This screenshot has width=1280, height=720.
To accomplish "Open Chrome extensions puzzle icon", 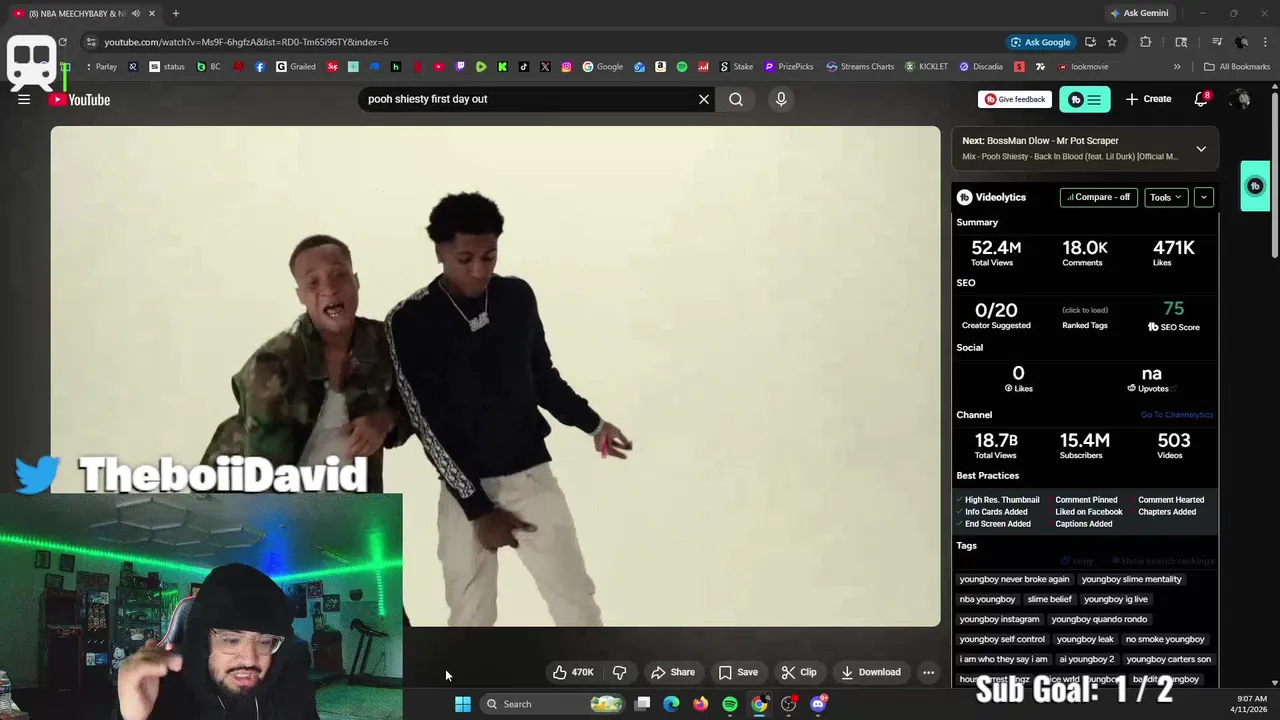I will coord(1146,42).
